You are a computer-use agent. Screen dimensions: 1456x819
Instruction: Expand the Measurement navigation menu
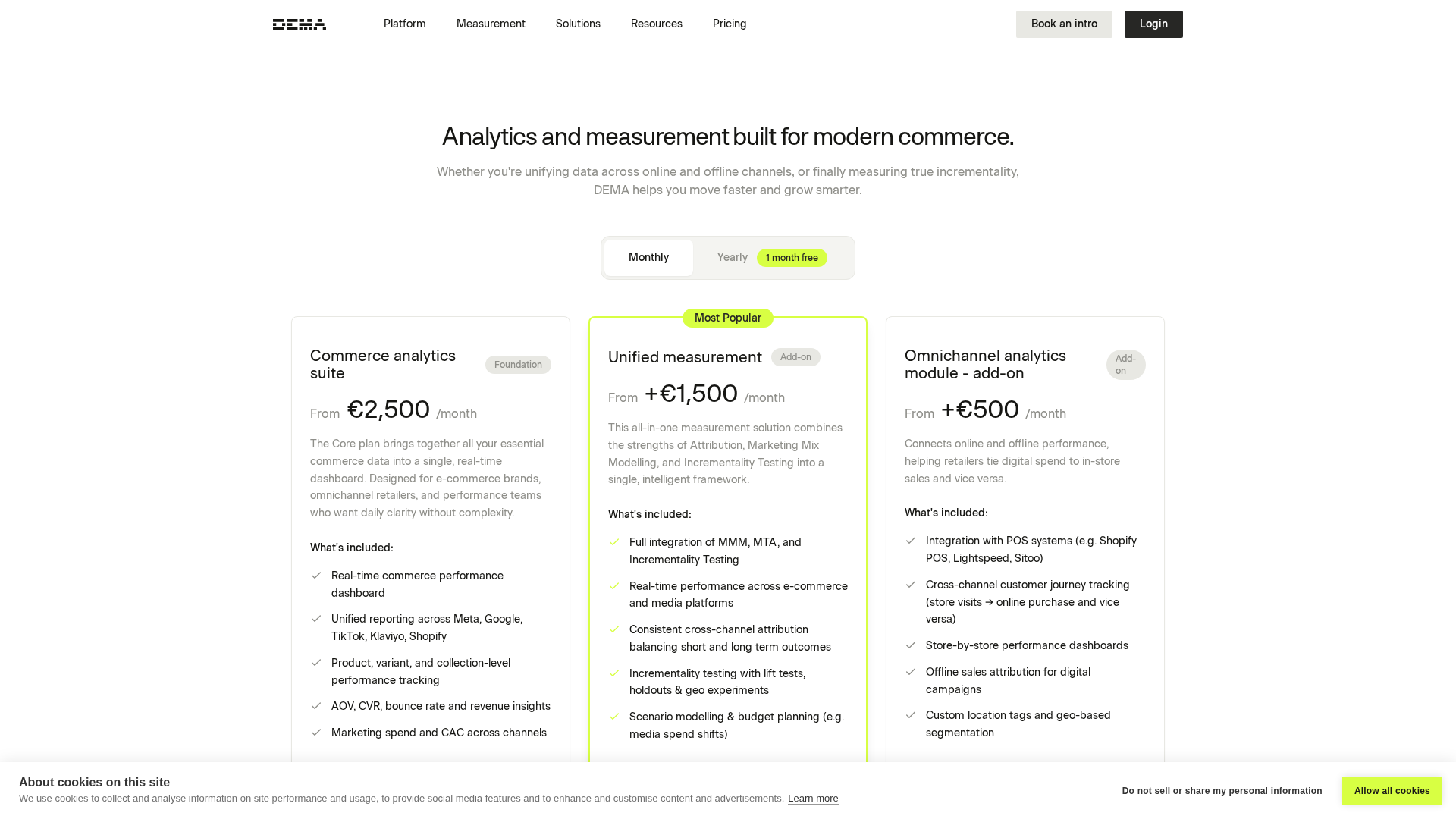pyautogui.click(x=491, y=24)
